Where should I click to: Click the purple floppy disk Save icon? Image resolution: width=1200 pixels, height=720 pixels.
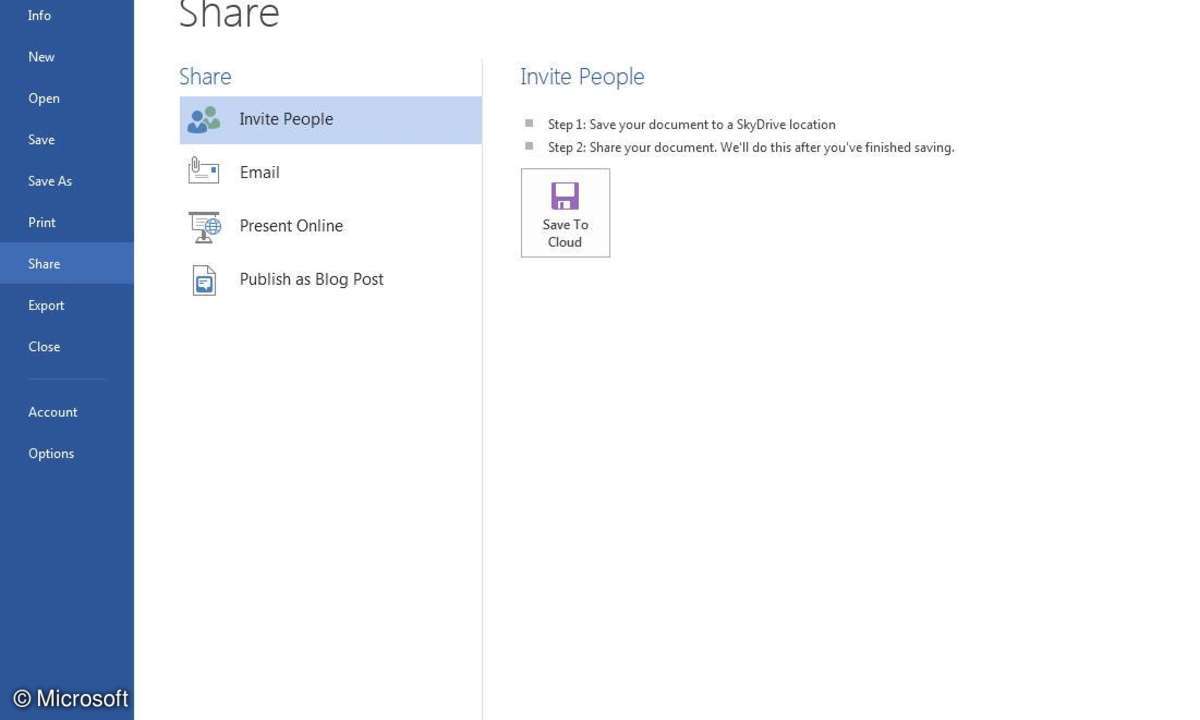click(x=565, y=196)
